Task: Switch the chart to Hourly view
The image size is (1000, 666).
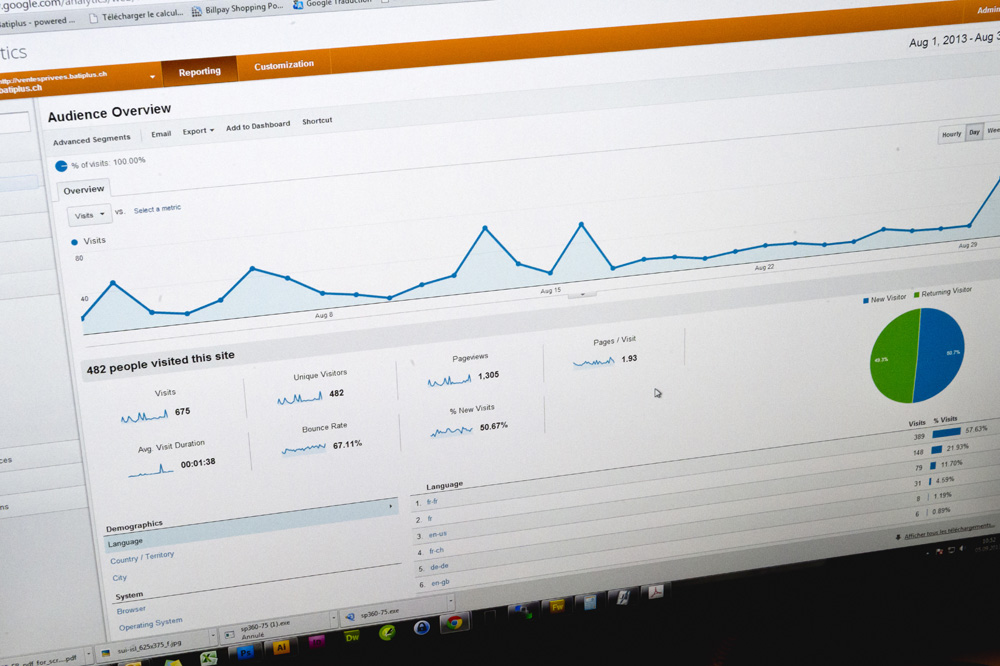Action: [952, 135]
